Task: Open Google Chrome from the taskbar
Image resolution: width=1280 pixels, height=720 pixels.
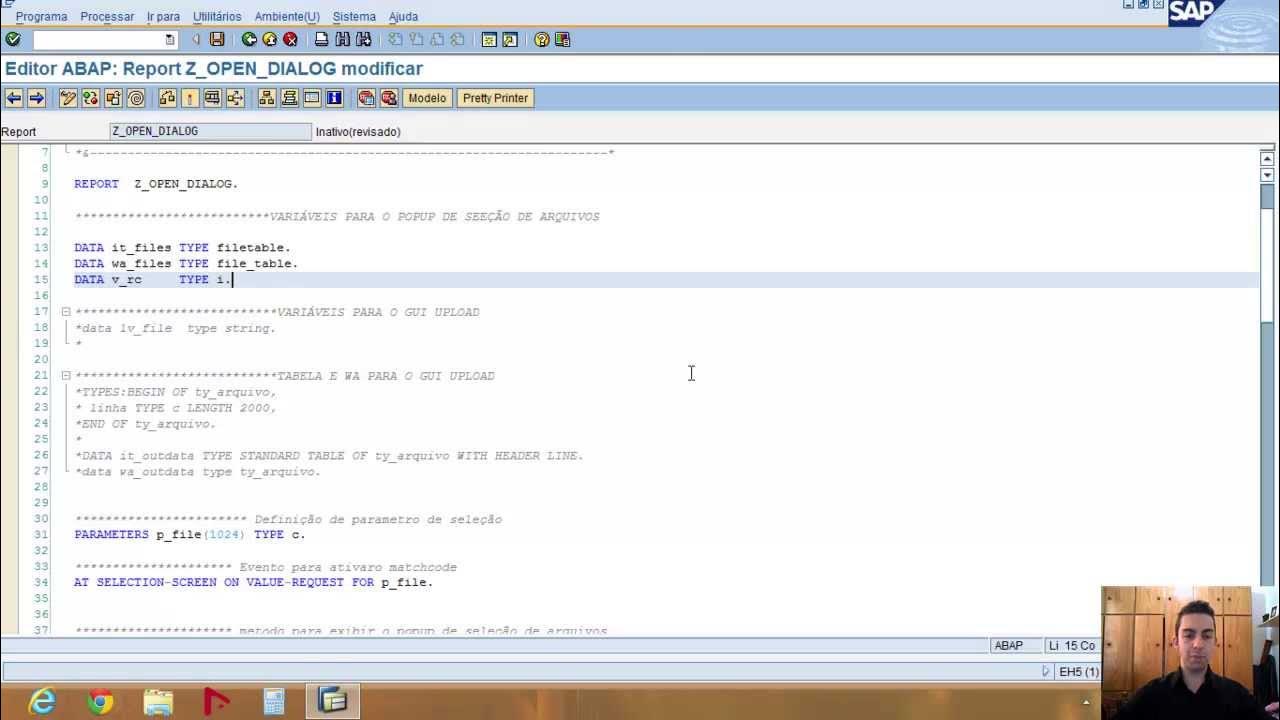Action: [x=100, y=702]
